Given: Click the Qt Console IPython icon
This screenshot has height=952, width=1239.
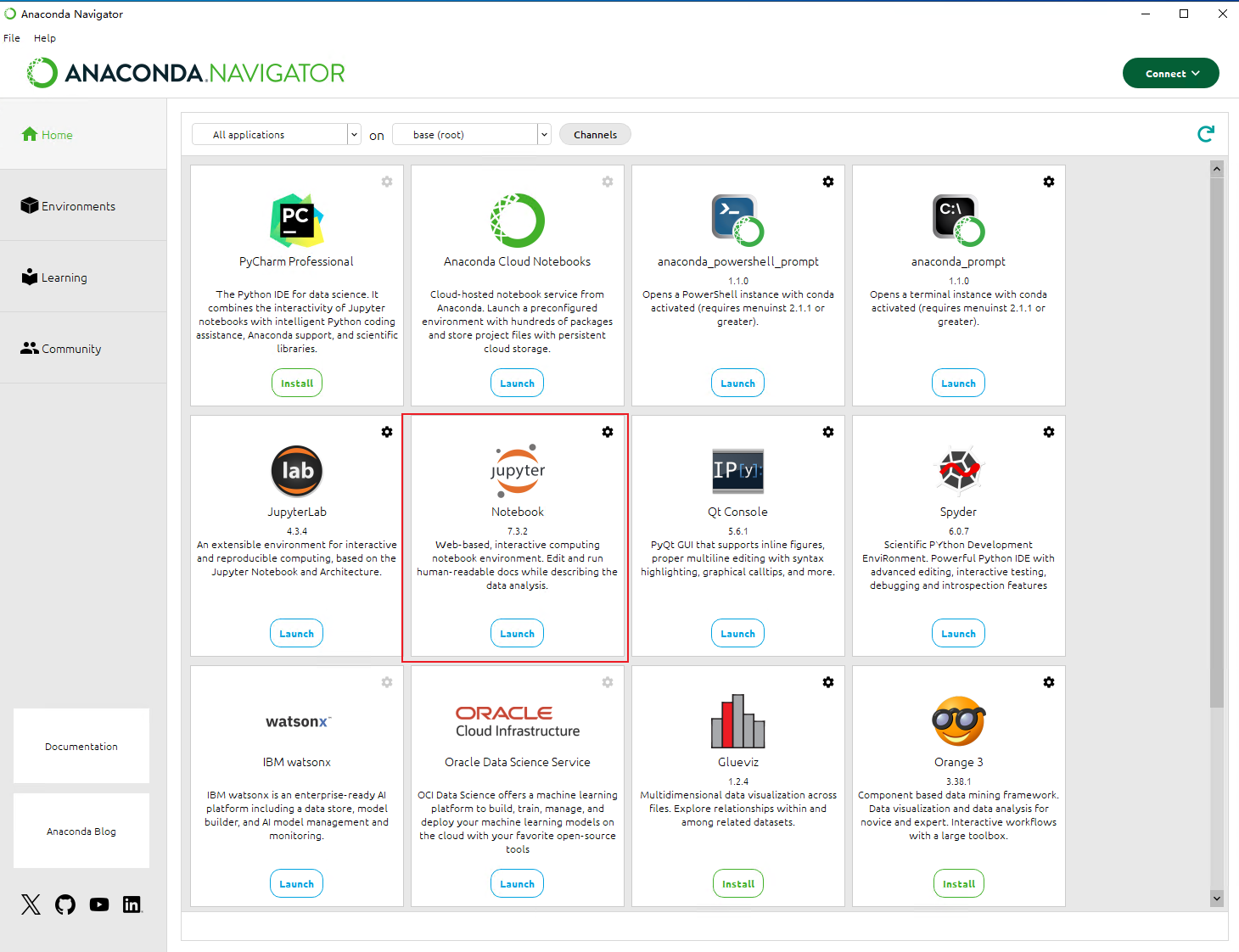Looking at the screenshot, I should coord(737,471).
